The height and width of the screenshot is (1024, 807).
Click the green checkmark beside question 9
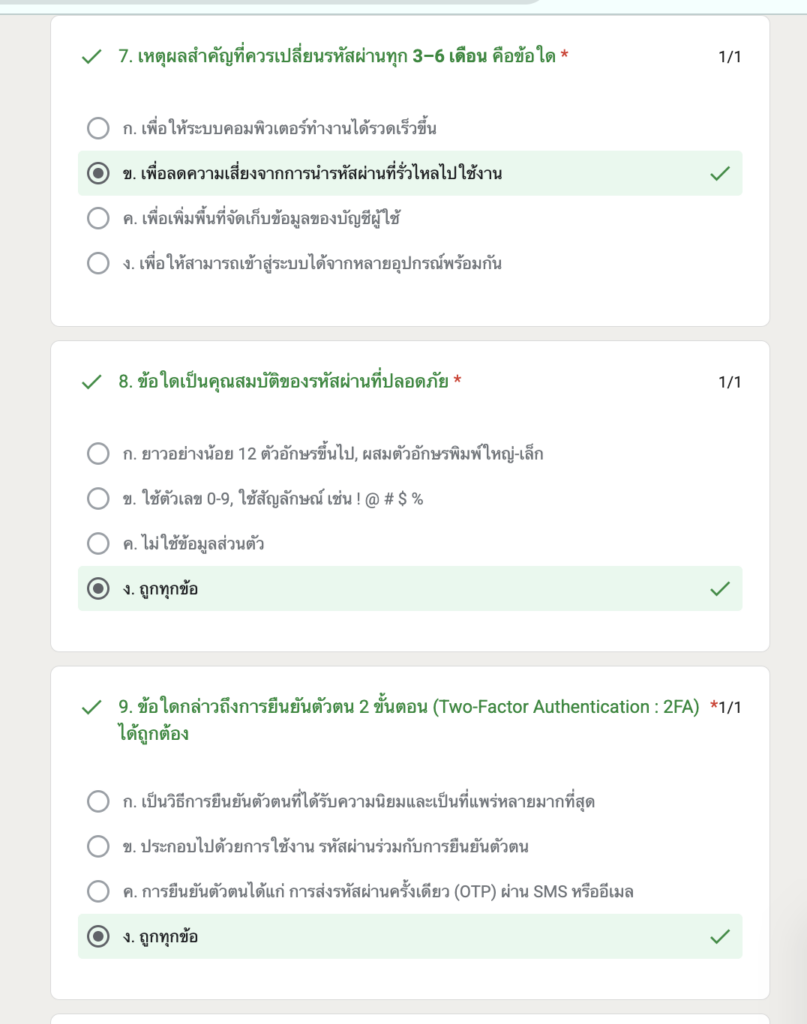tap(92, 707)
